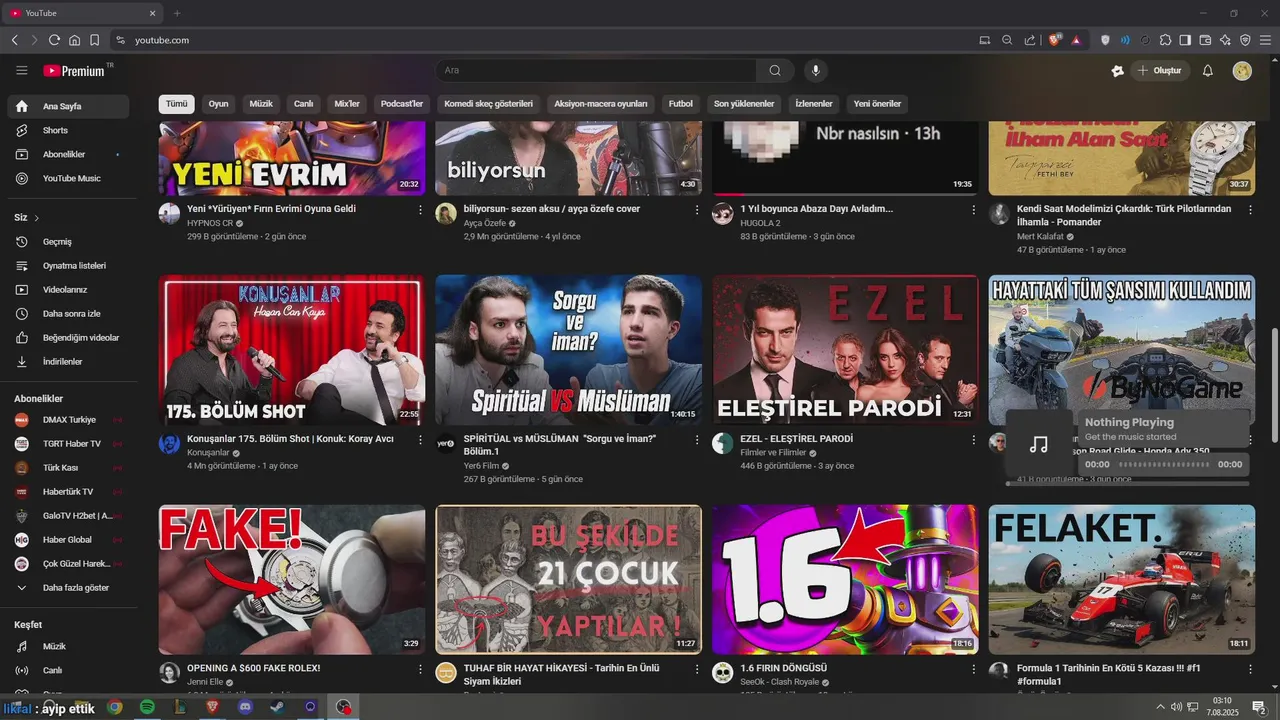This screenshot has width=1280, height=720.
Task: Click the Brave Rewards triangle icon
Action: pos(1076,40)
